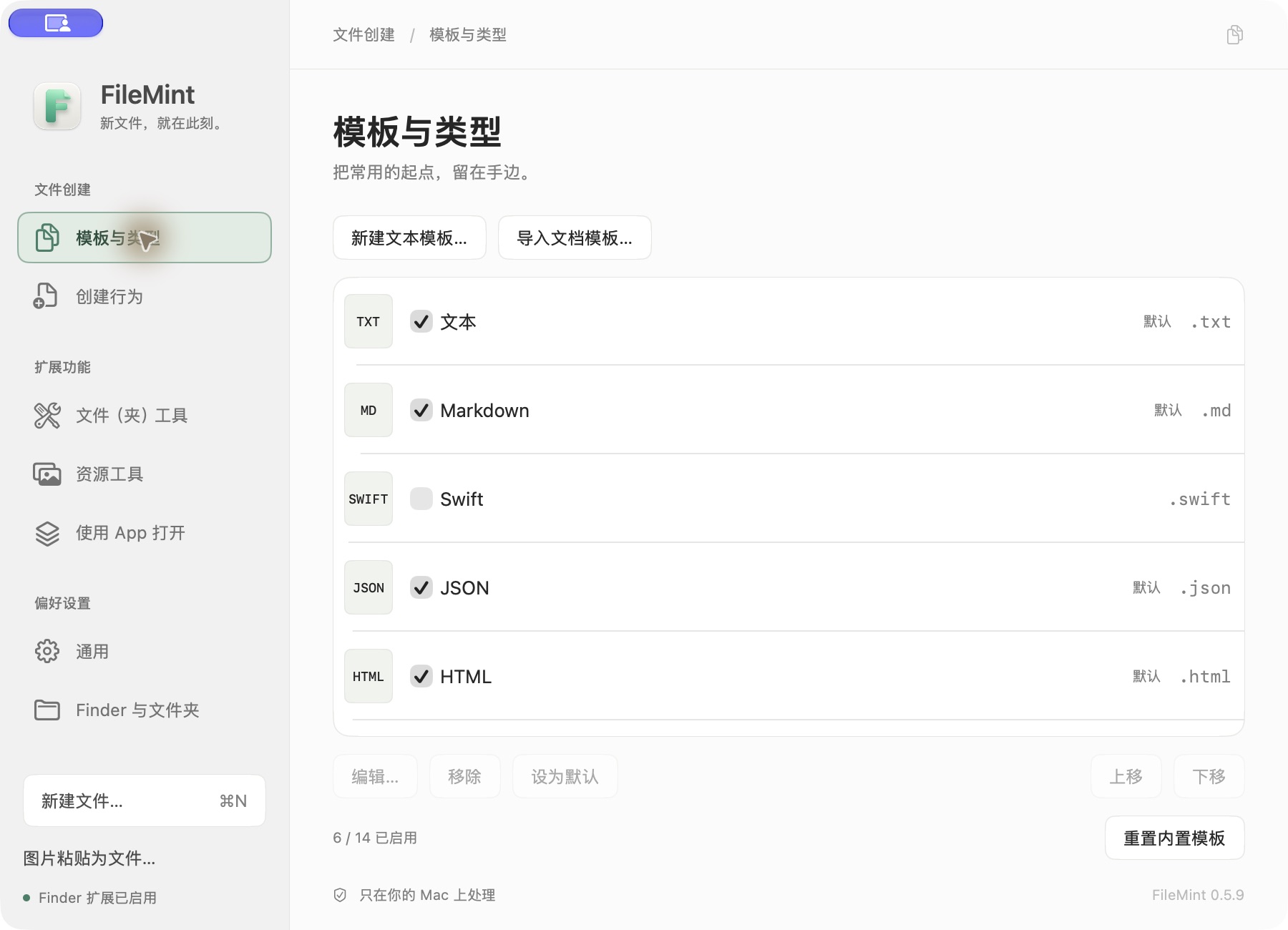Click the 下移 button
The image size is (1288, 930).
point(1209,776)
